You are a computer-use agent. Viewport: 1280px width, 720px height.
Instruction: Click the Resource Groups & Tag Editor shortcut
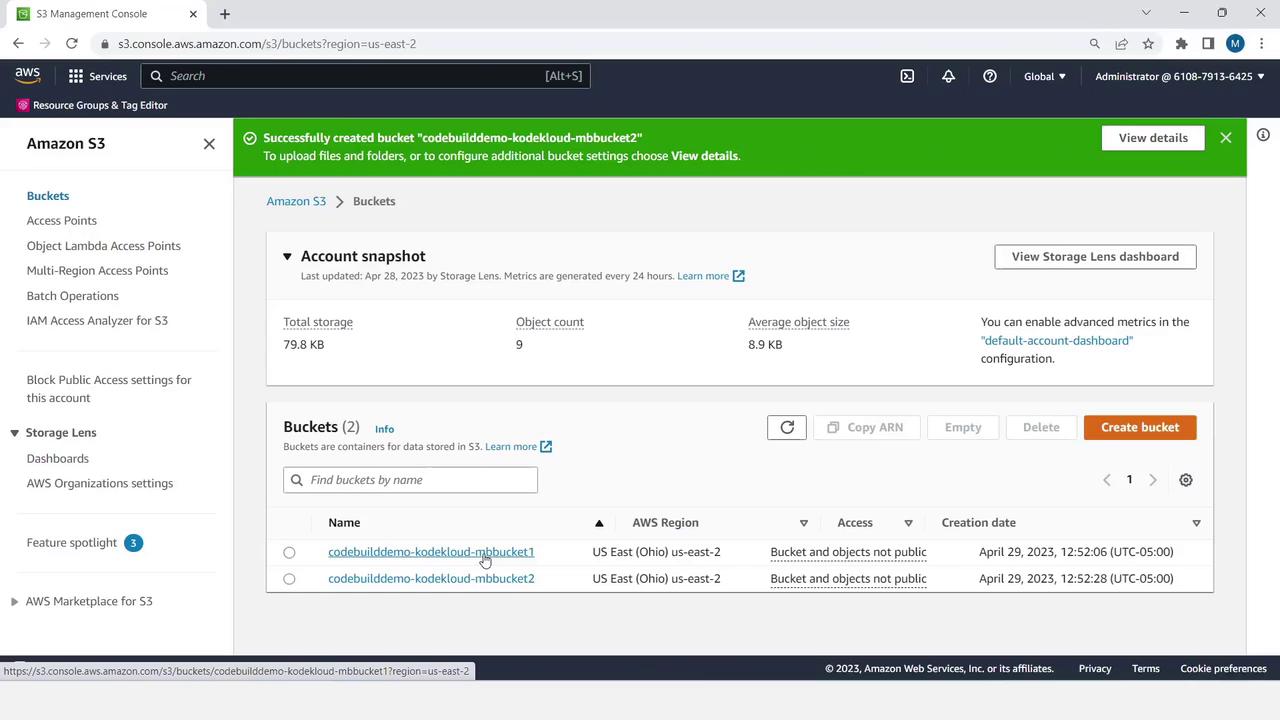click(x=92, y=105)
